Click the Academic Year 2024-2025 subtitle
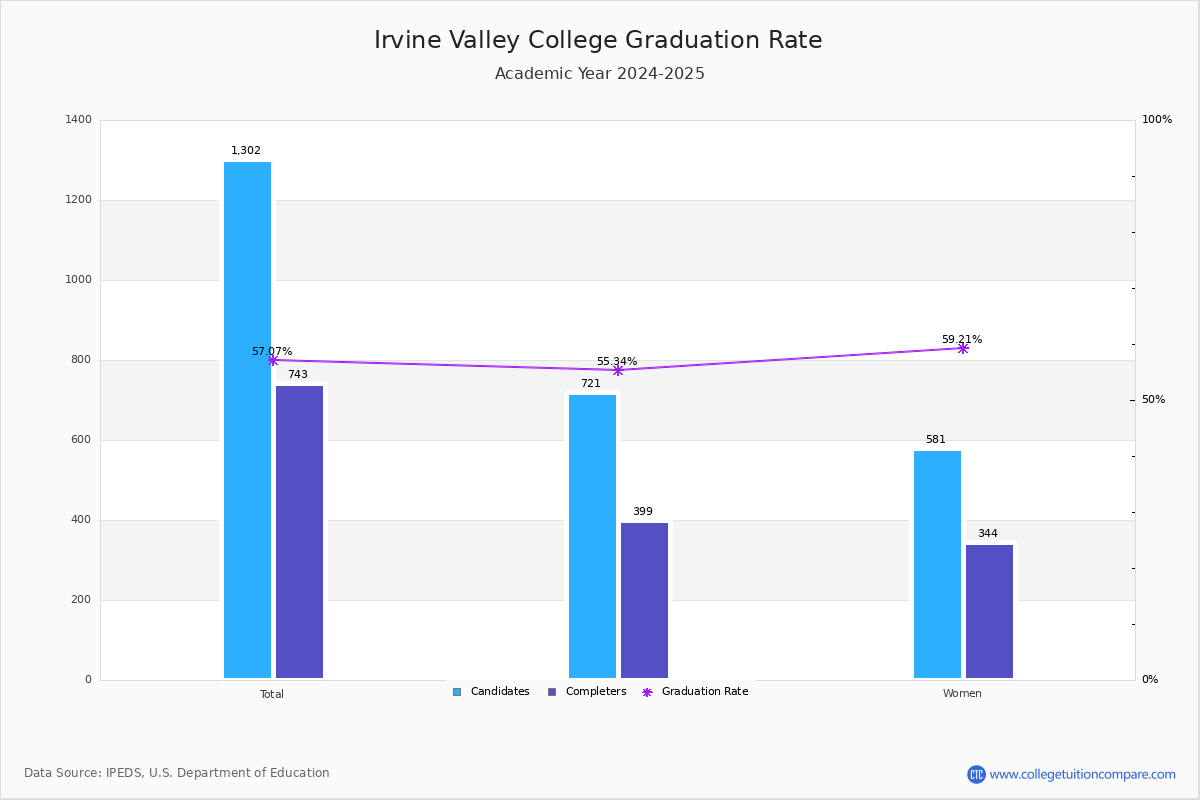1200x800 pixels. [599, 74]
